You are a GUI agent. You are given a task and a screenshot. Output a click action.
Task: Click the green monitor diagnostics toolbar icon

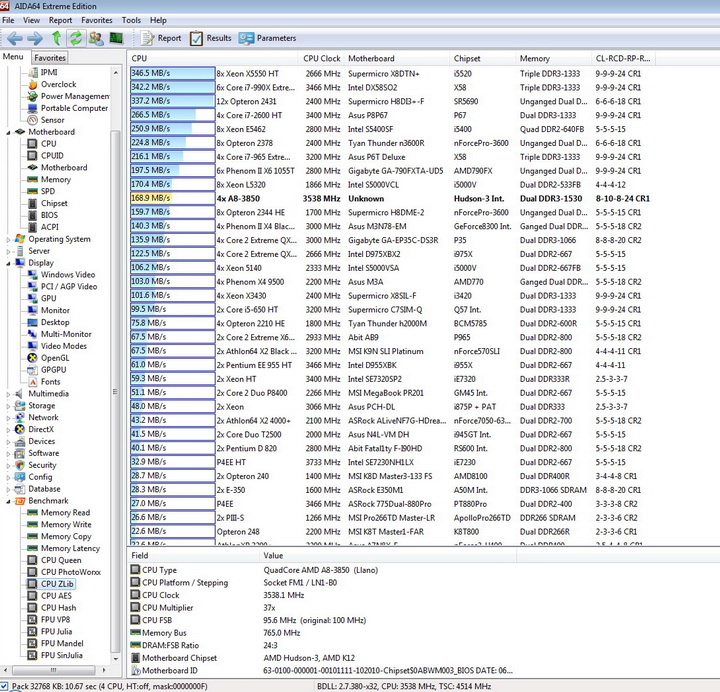point(116,38)
